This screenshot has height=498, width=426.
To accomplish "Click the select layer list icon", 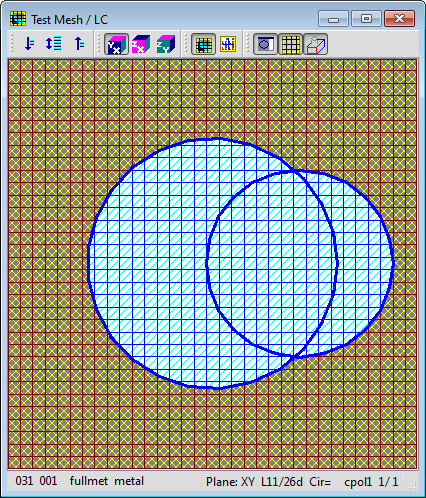I will (x=53, y=44).
